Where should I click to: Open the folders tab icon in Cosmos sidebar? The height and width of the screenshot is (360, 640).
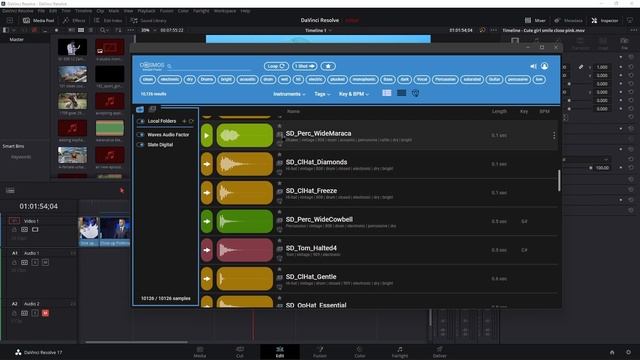coord(140,109)
